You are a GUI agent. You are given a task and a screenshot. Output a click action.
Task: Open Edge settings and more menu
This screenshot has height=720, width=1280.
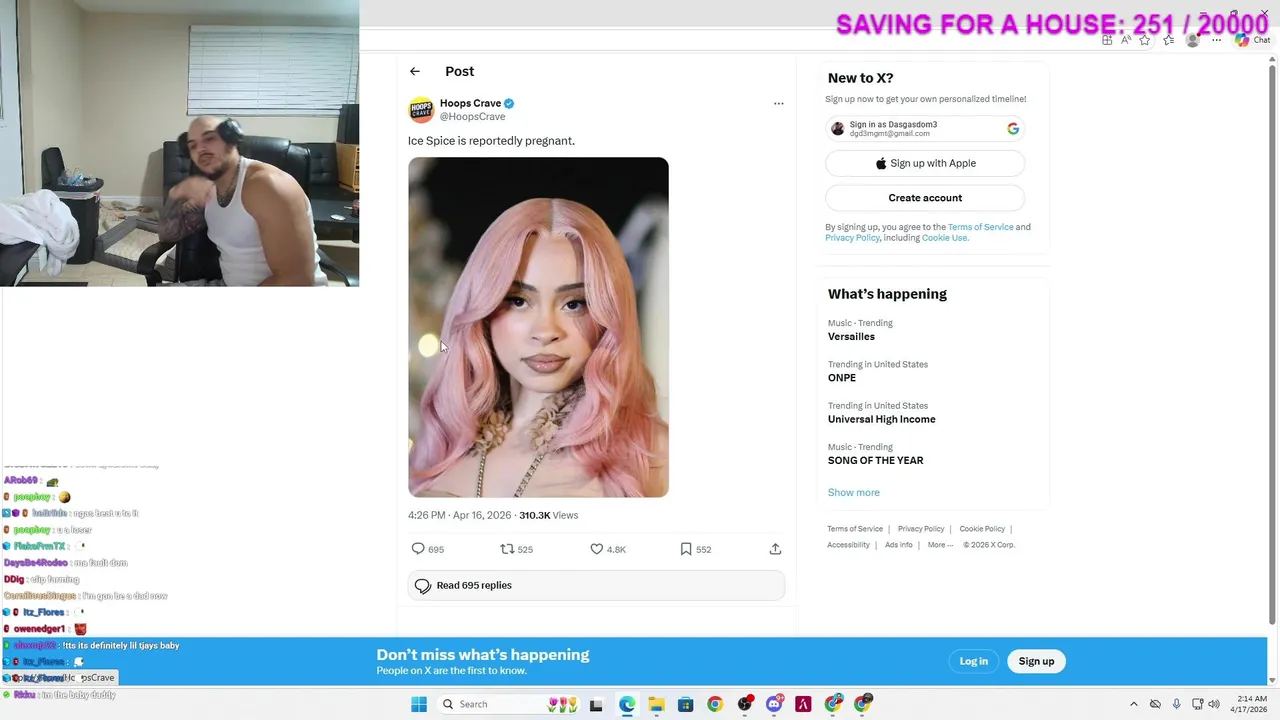(1216, 40)
